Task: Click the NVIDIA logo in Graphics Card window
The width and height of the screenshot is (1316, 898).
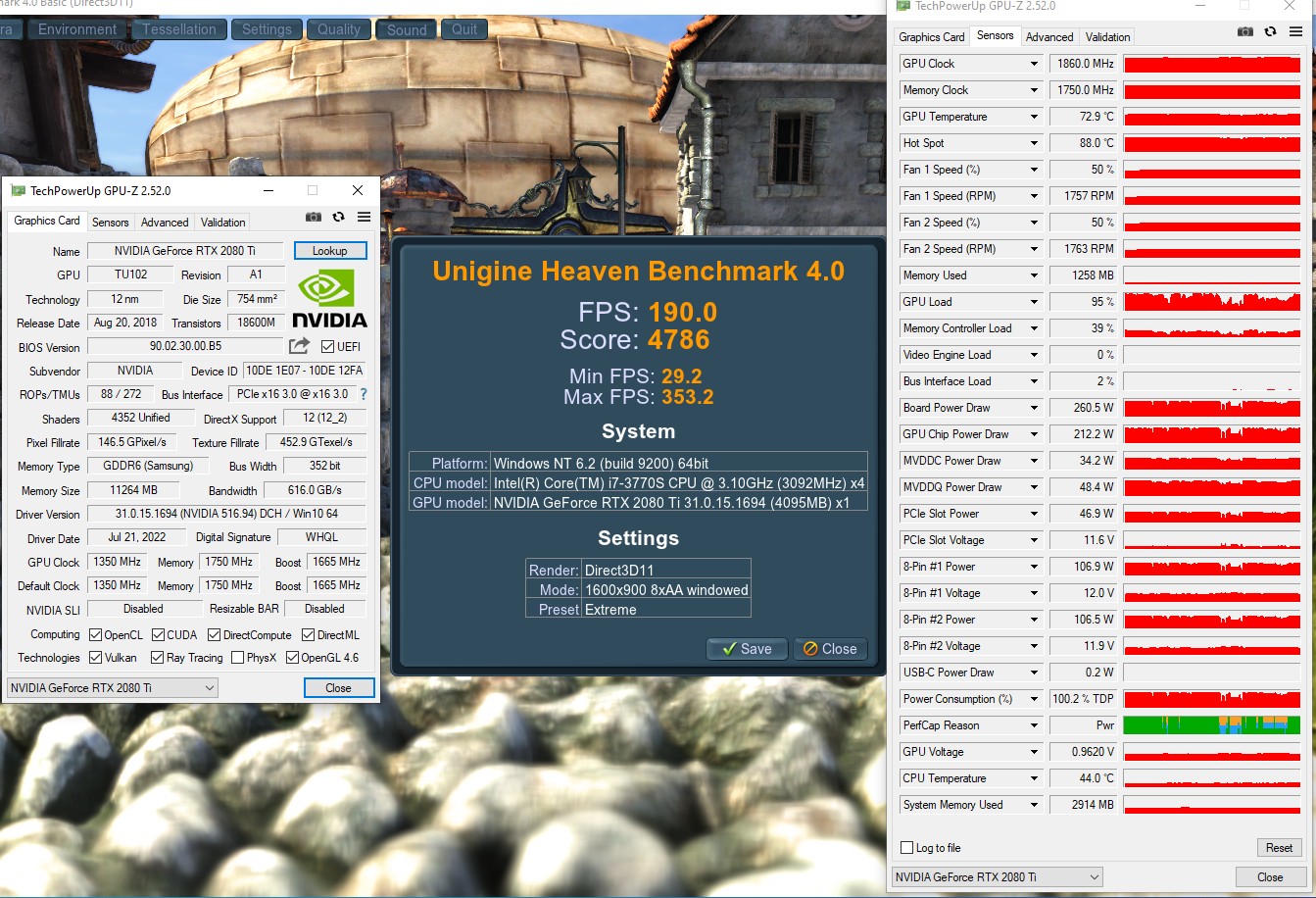Action: coord(329,298)
